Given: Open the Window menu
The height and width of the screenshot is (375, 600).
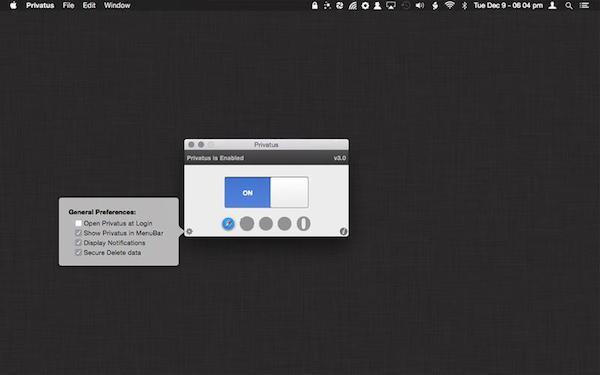Looking at the screenshot, I should click(117, 5).
